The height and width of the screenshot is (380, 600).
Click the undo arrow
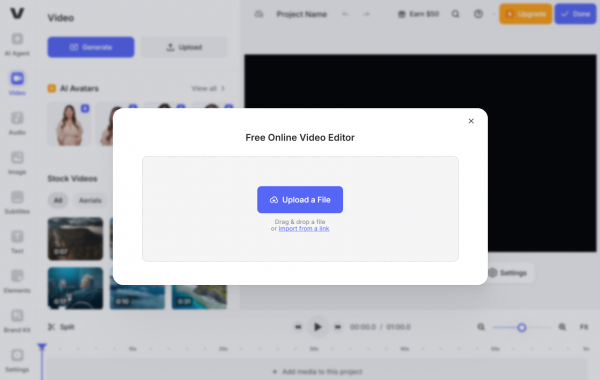click(345, 14)
